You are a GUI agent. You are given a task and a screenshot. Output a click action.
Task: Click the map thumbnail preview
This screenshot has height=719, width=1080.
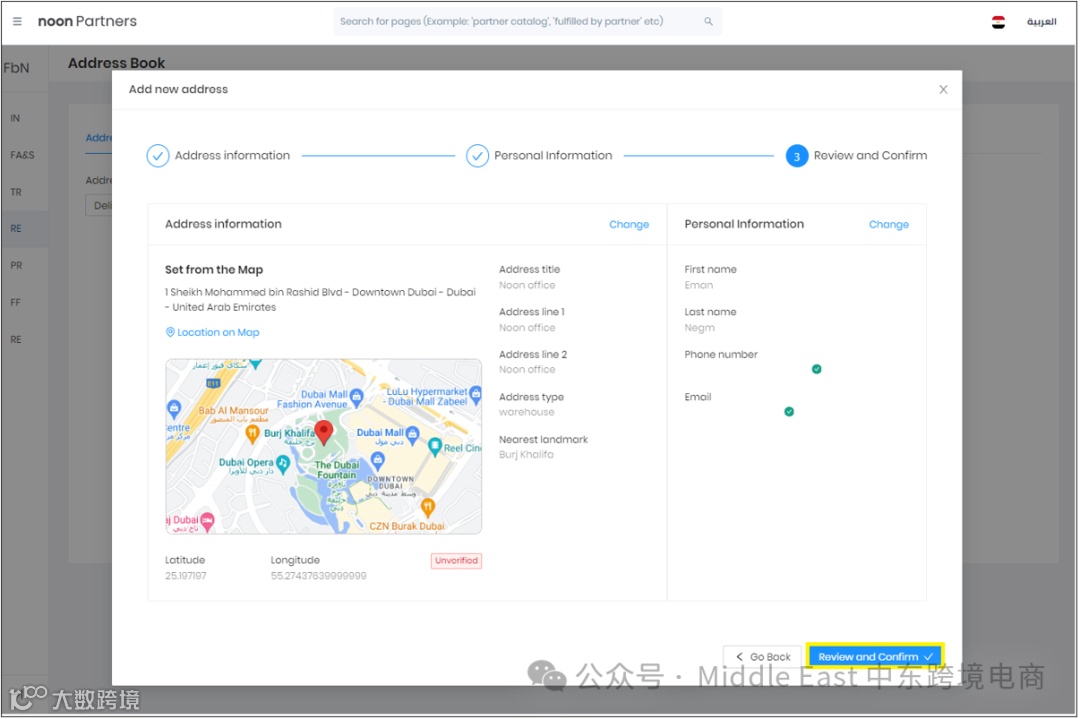click(324, 446)
